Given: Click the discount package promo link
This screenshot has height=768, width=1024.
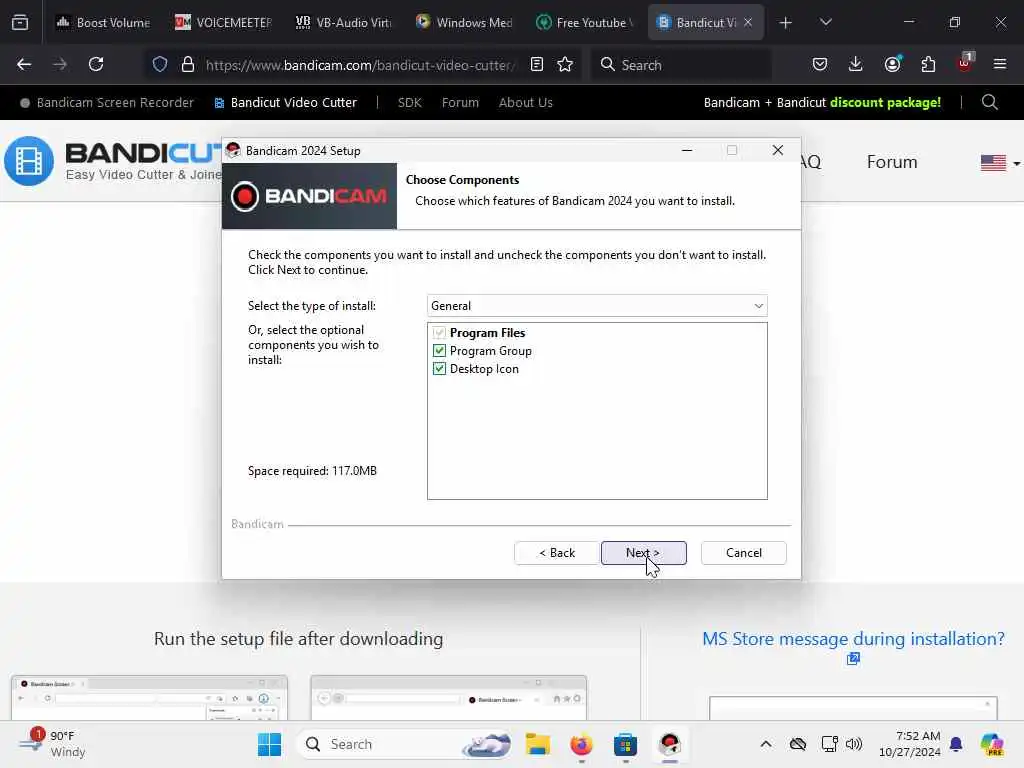Looking at the screenshot, I should point(822,103).
